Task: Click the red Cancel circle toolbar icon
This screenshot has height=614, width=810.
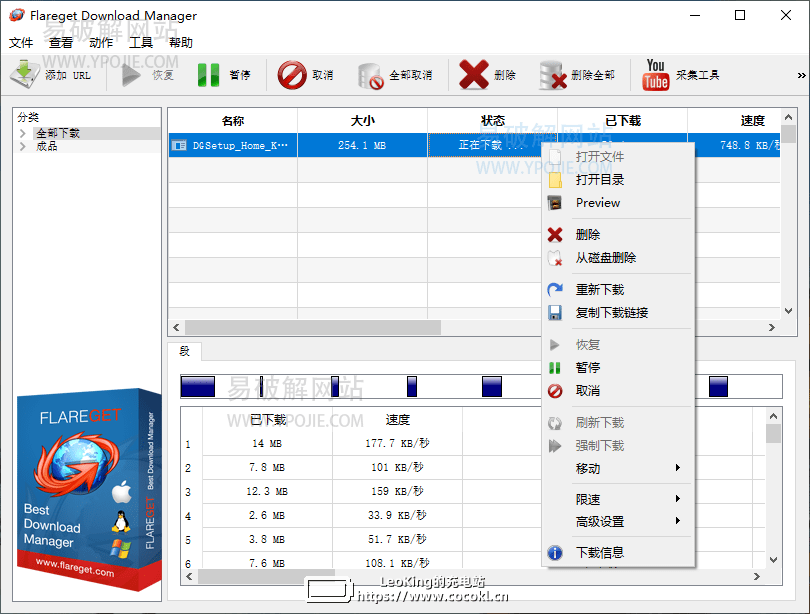Action: click(292, 75)
